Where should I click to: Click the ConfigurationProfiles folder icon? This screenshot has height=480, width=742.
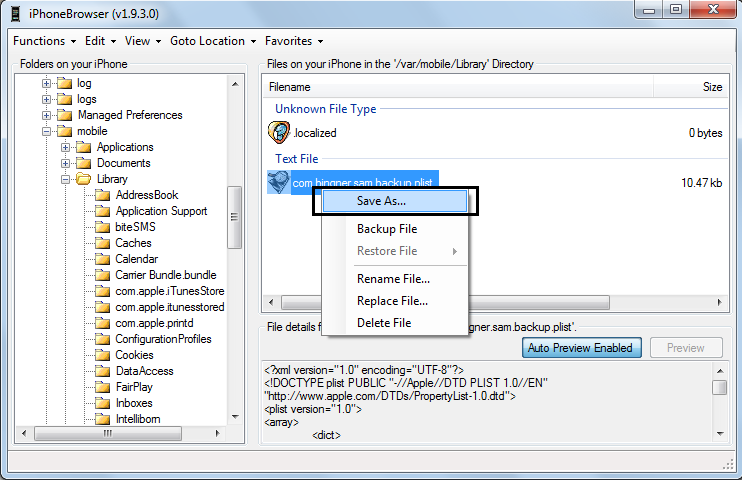(102, 339)
